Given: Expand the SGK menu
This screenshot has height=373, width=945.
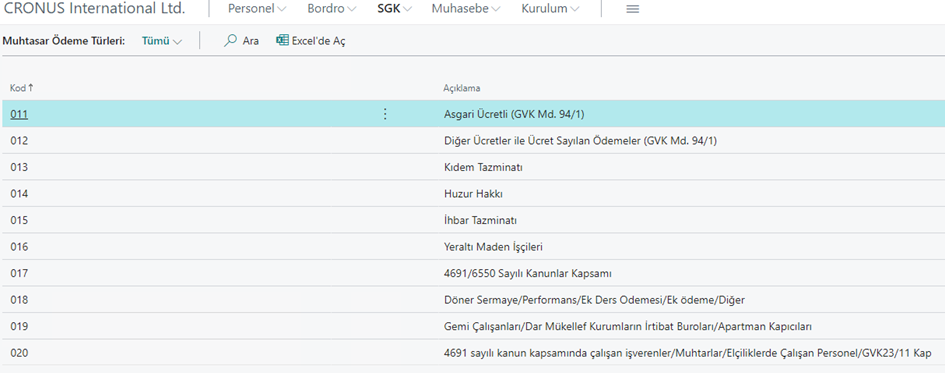Looking at the screenshot, I should click(395, 9).
